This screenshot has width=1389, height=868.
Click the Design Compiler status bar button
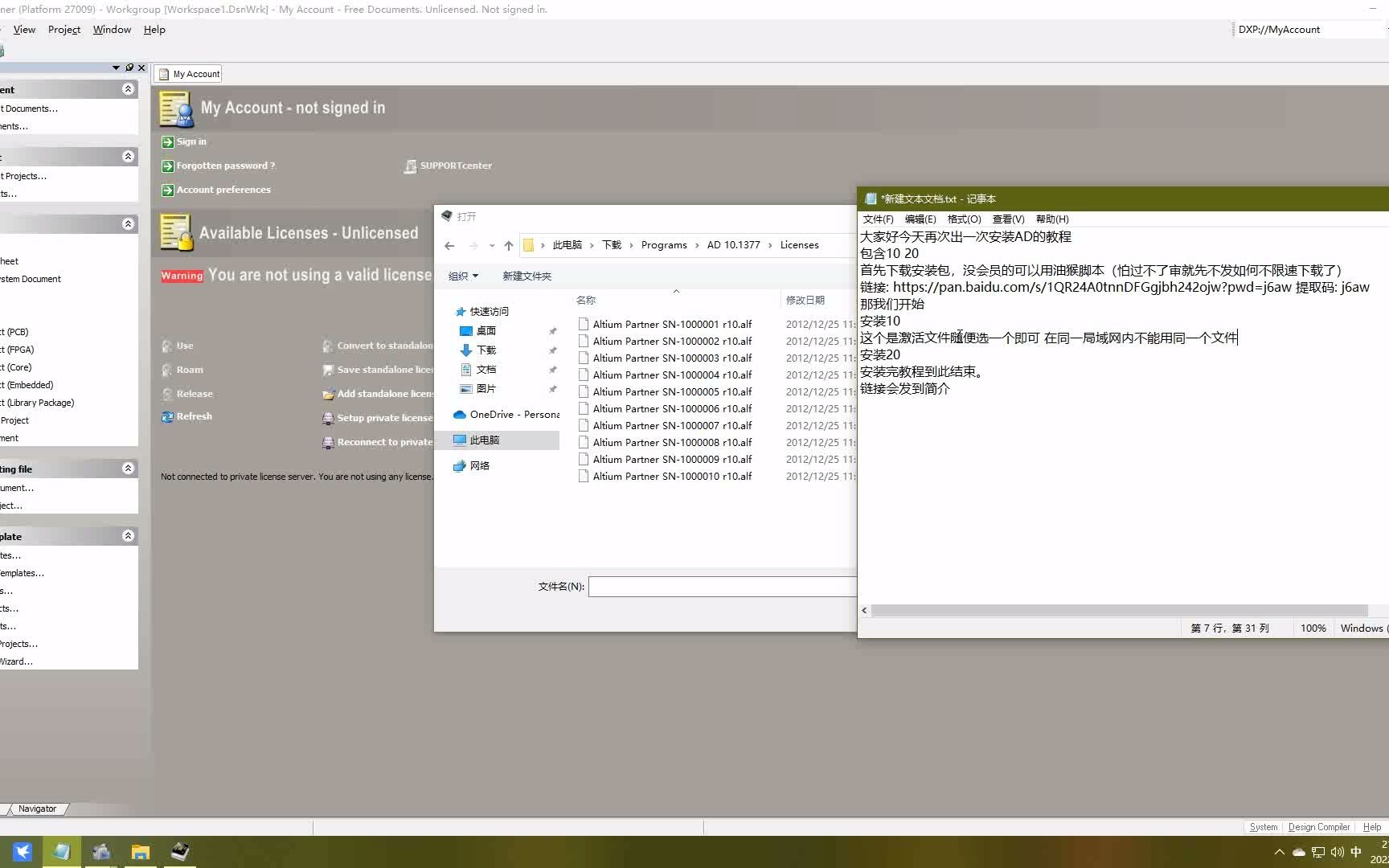click(1318, 827)
